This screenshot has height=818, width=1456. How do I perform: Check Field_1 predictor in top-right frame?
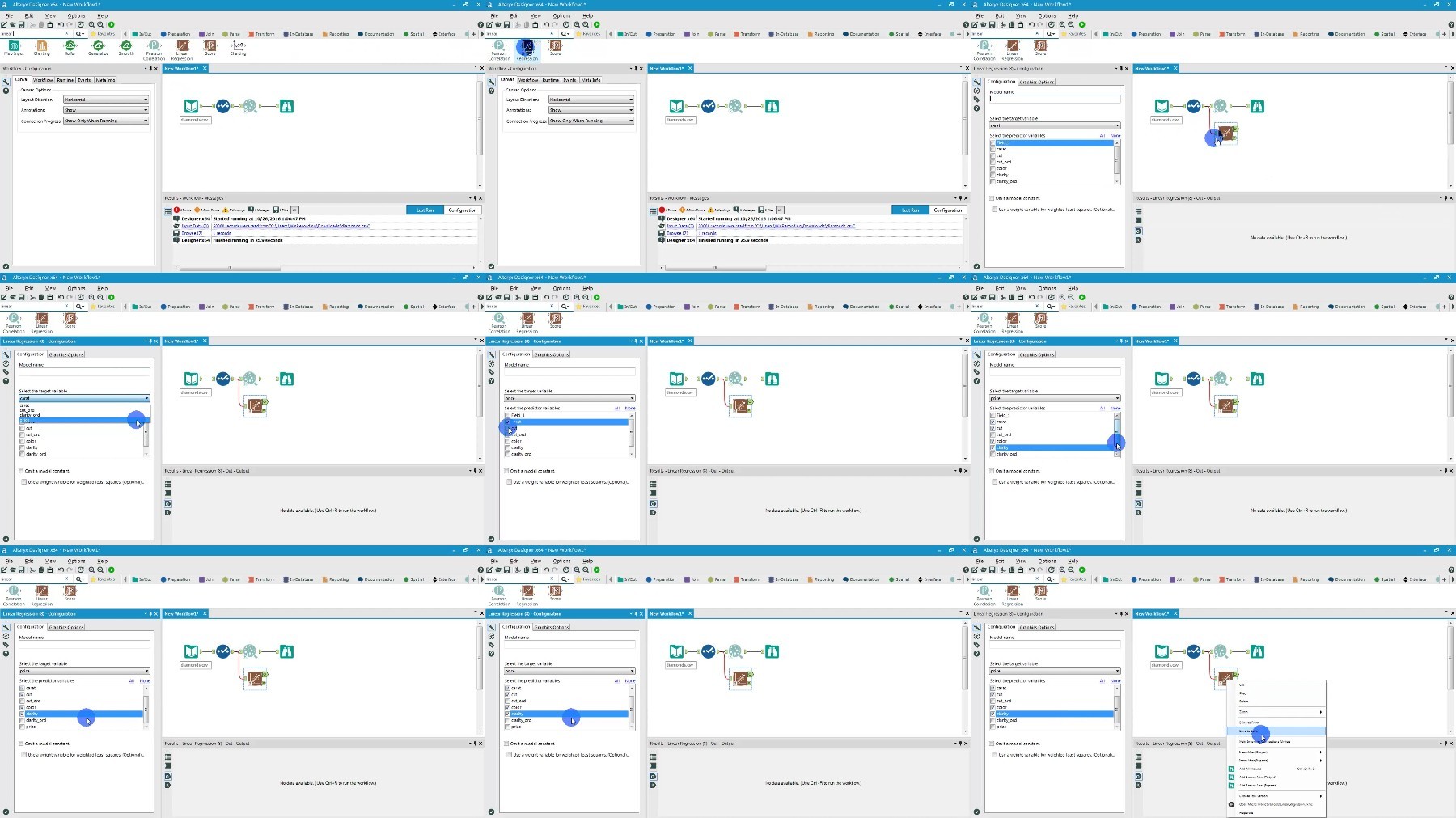[x=993, y=143]
